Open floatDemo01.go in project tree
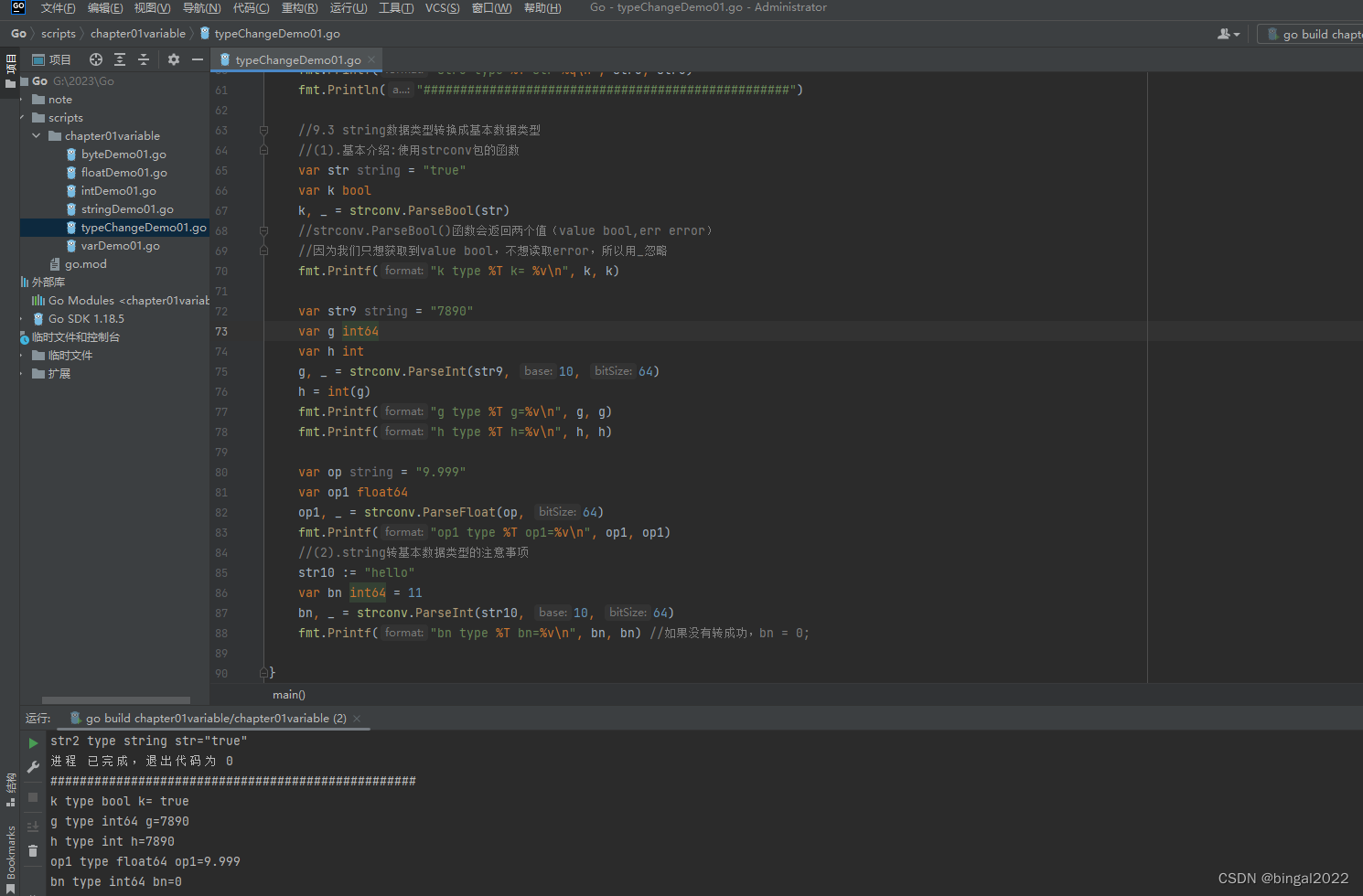Screen dimensions: 1363x896 123,173
